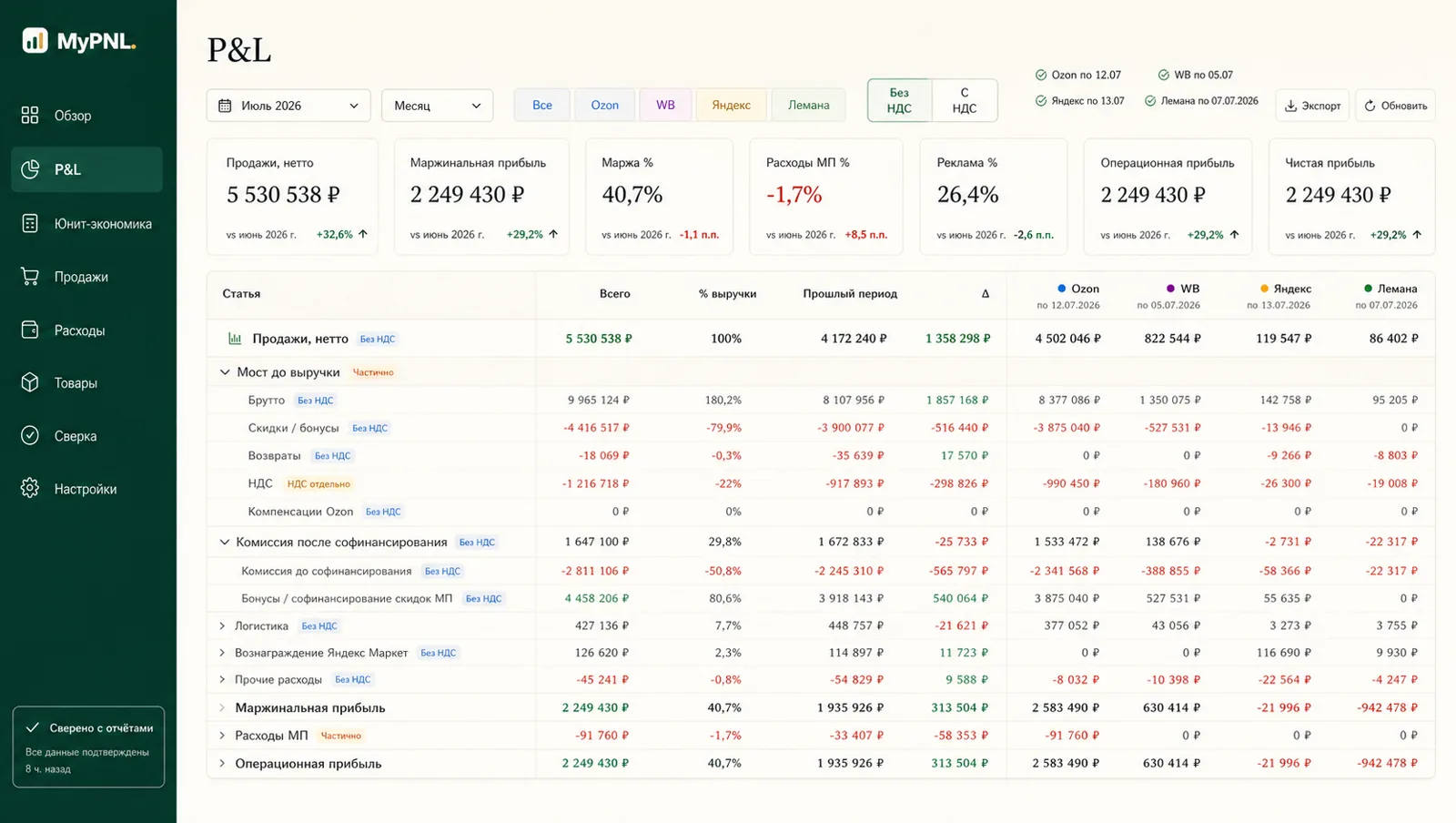Click the Обновить button
The image size is (1456, 823).
pos(1395,106)
